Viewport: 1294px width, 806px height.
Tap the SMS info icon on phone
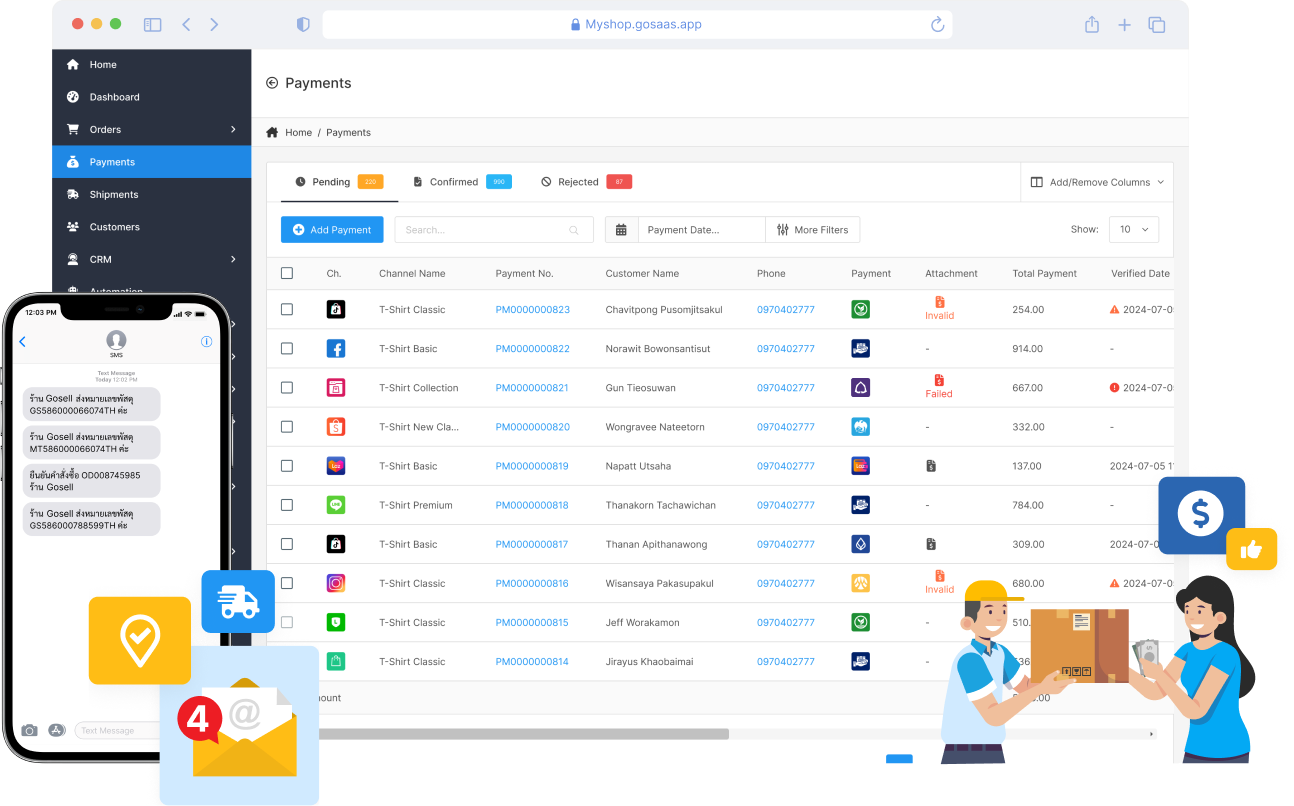[207, 342]
